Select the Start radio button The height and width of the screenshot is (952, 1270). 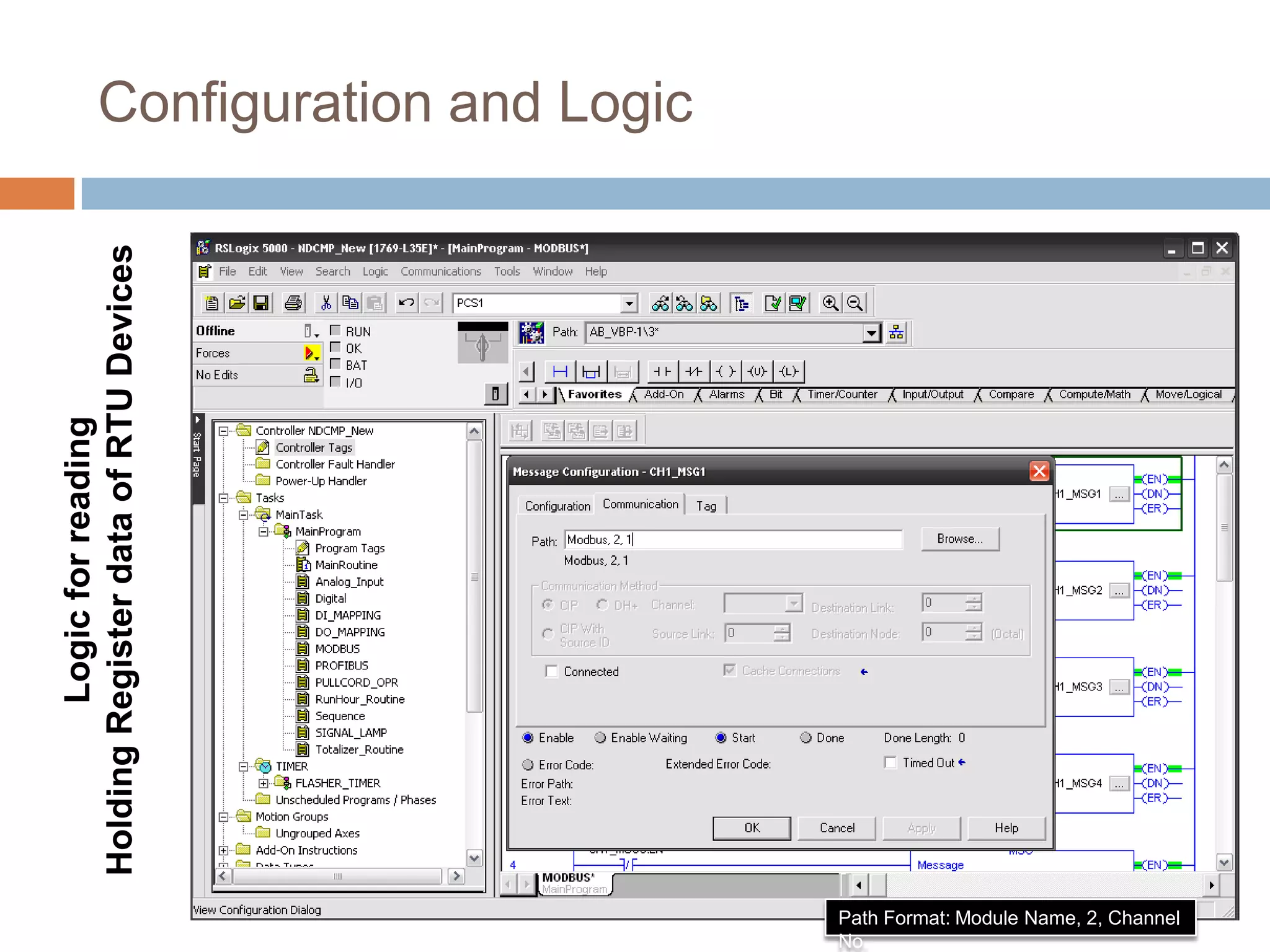[x=721, y=738]
